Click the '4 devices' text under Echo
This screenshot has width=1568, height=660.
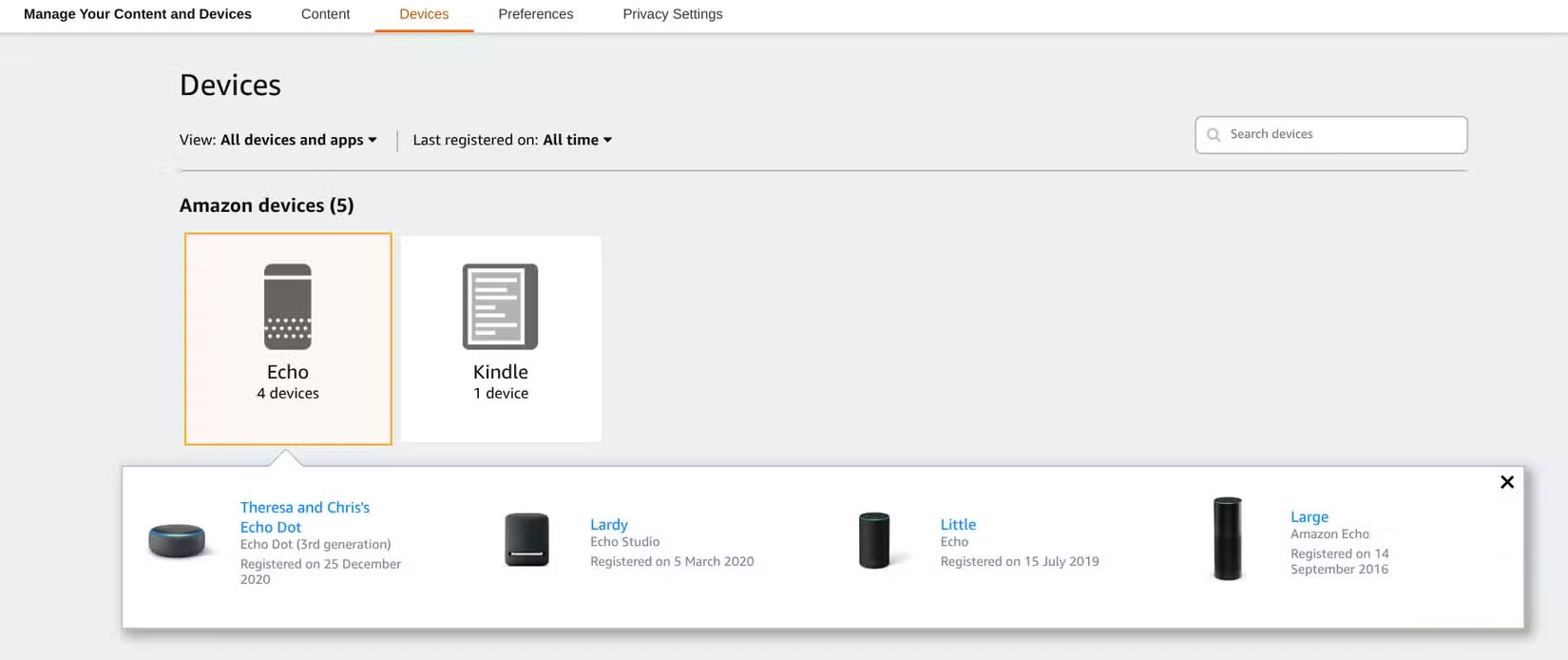288,394
